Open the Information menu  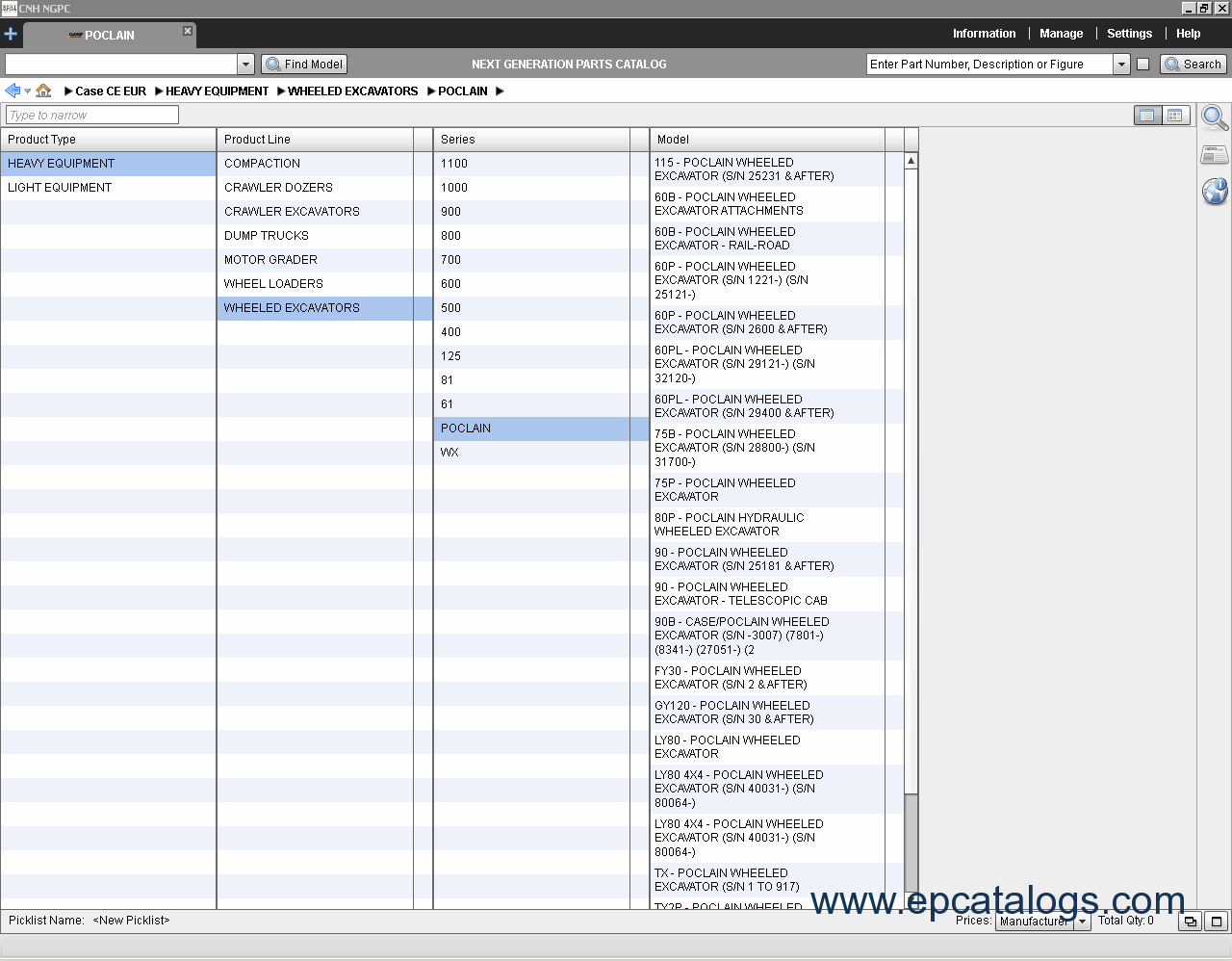984,34
